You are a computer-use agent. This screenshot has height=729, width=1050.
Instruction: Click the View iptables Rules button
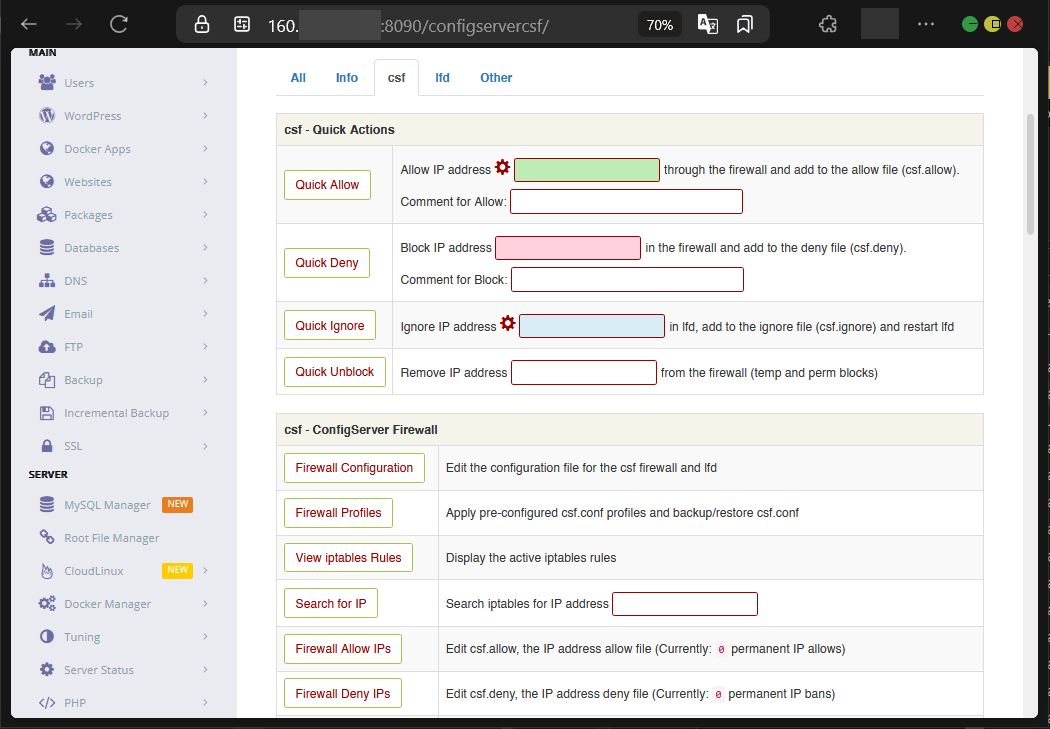coord(348,558)
